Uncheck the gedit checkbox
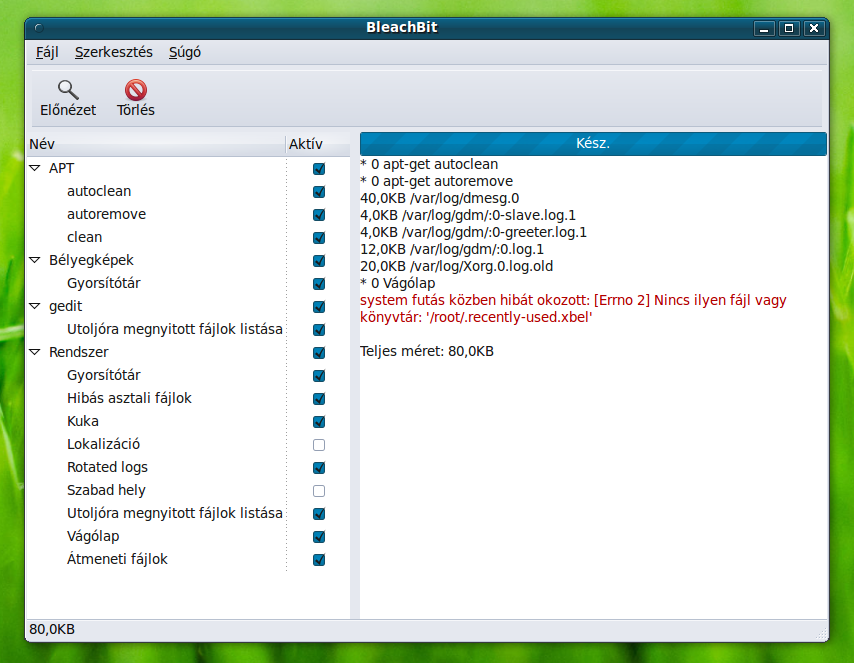The height and width of the screenshot is (663, 854). click(x=319, y=307)
